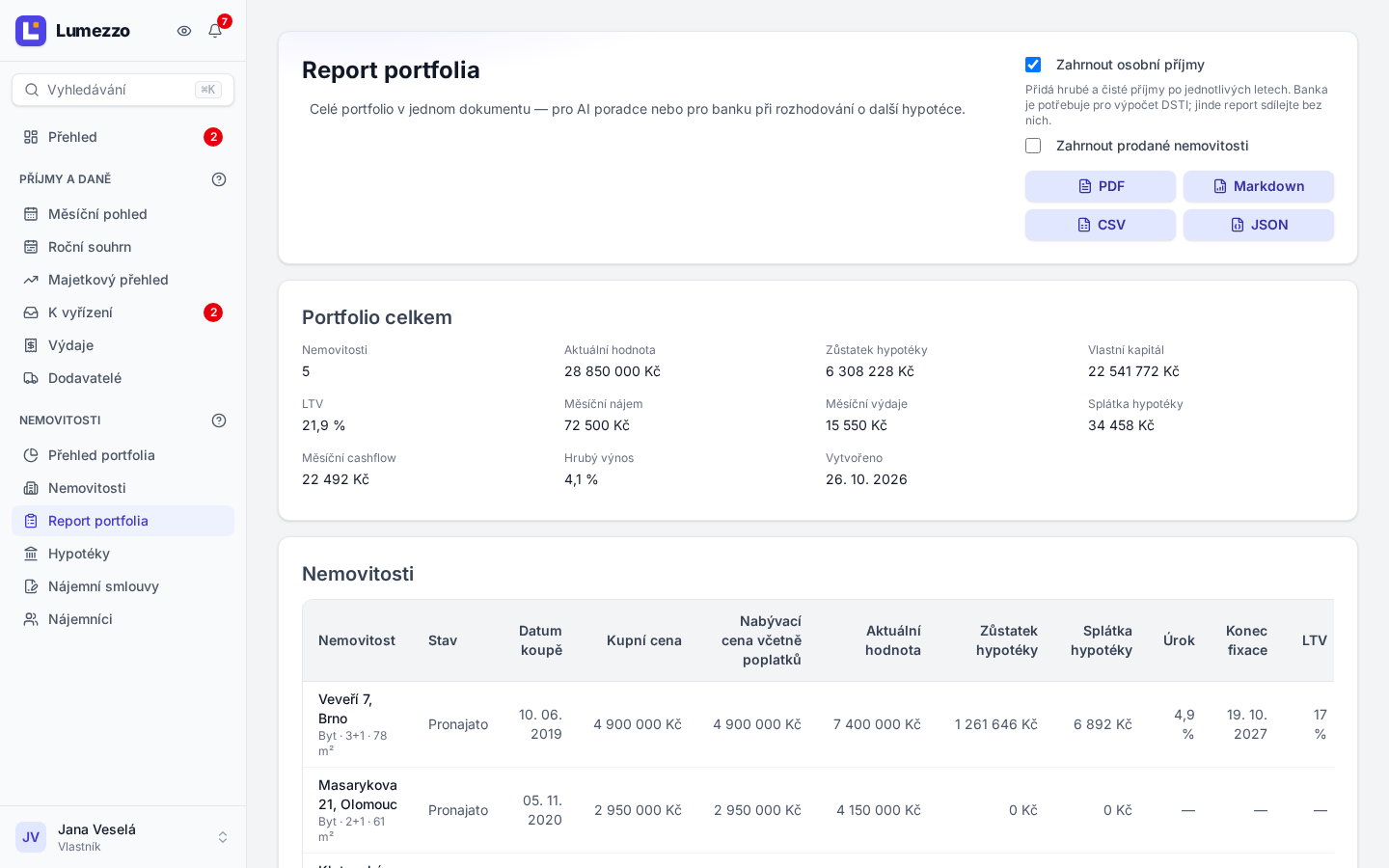
Task: Click the Konec fixace column header
Action: [x=1246, y=640]
